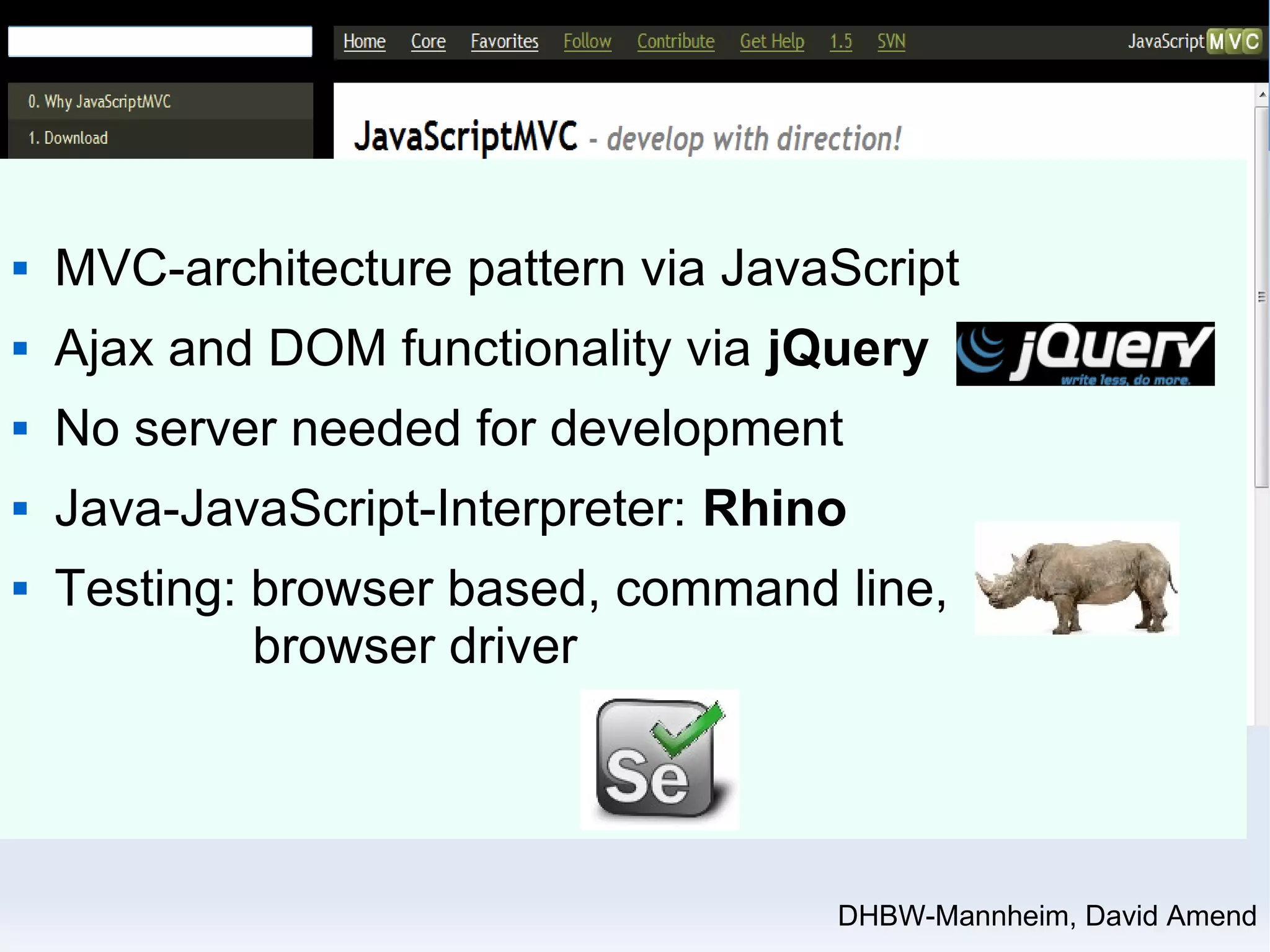
Task: Open the Contribute navigation link
Action: (x=675, y=42)
